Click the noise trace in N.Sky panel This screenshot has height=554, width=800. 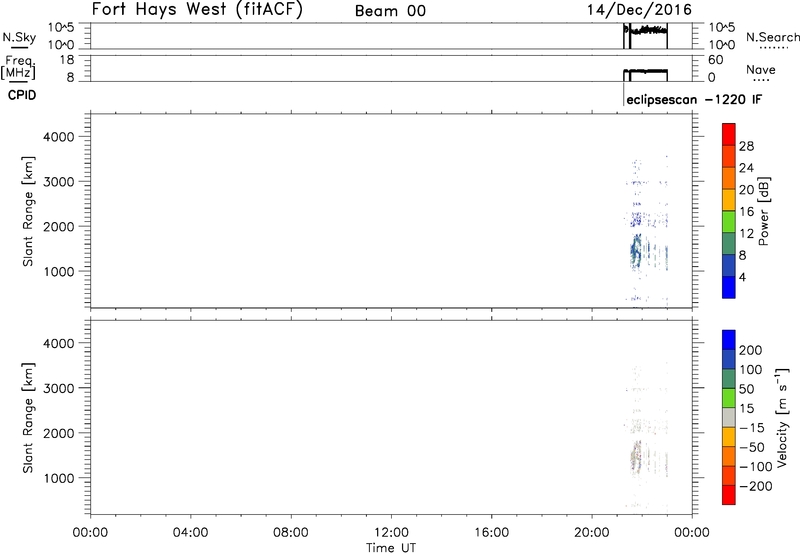pyautogui.click(x=645, y=31)
